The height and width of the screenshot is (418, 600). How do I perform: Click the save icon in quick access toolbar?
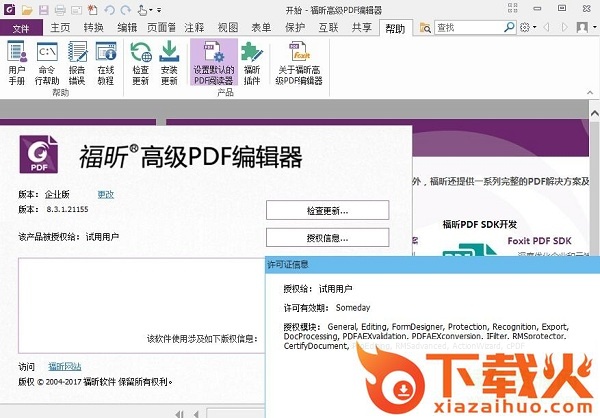(44, 10)
